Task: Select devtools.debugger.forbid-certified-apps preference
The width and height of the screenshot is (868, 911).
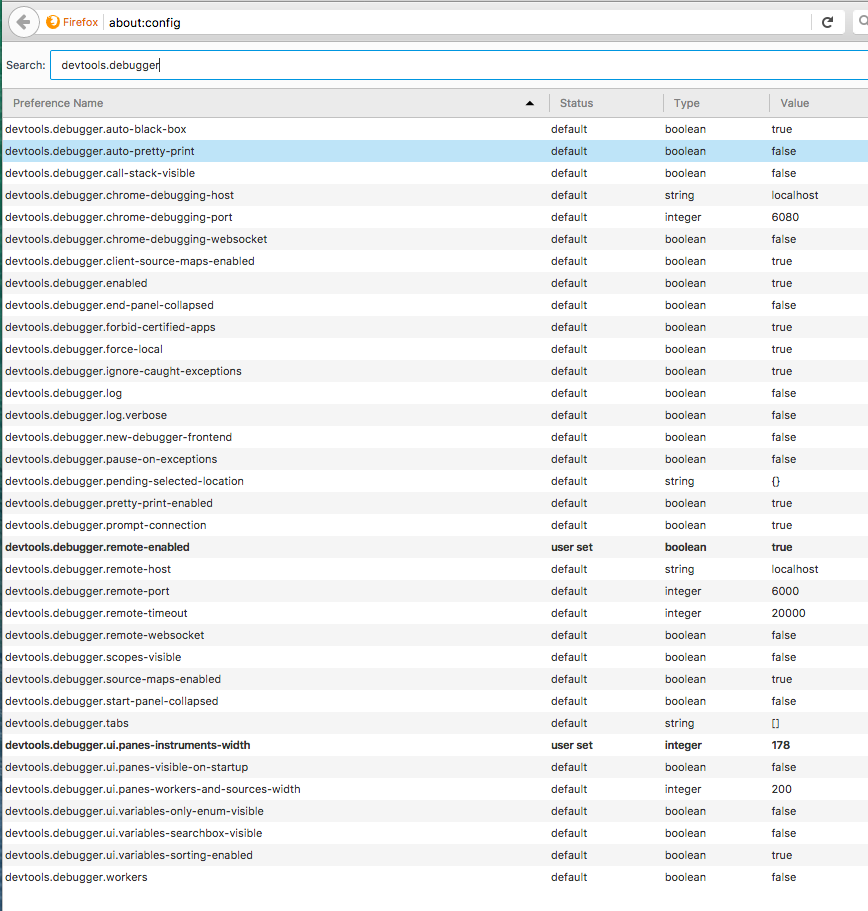Action: 435,327
